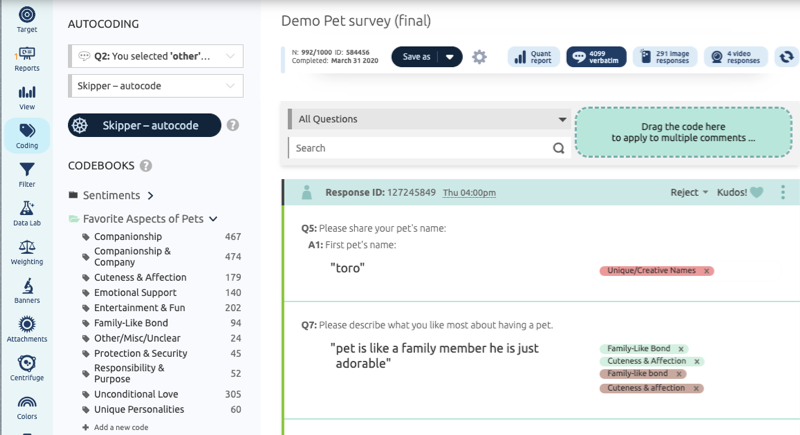
Task: Open the 4 video responses
Action: [x=736, y=57]
